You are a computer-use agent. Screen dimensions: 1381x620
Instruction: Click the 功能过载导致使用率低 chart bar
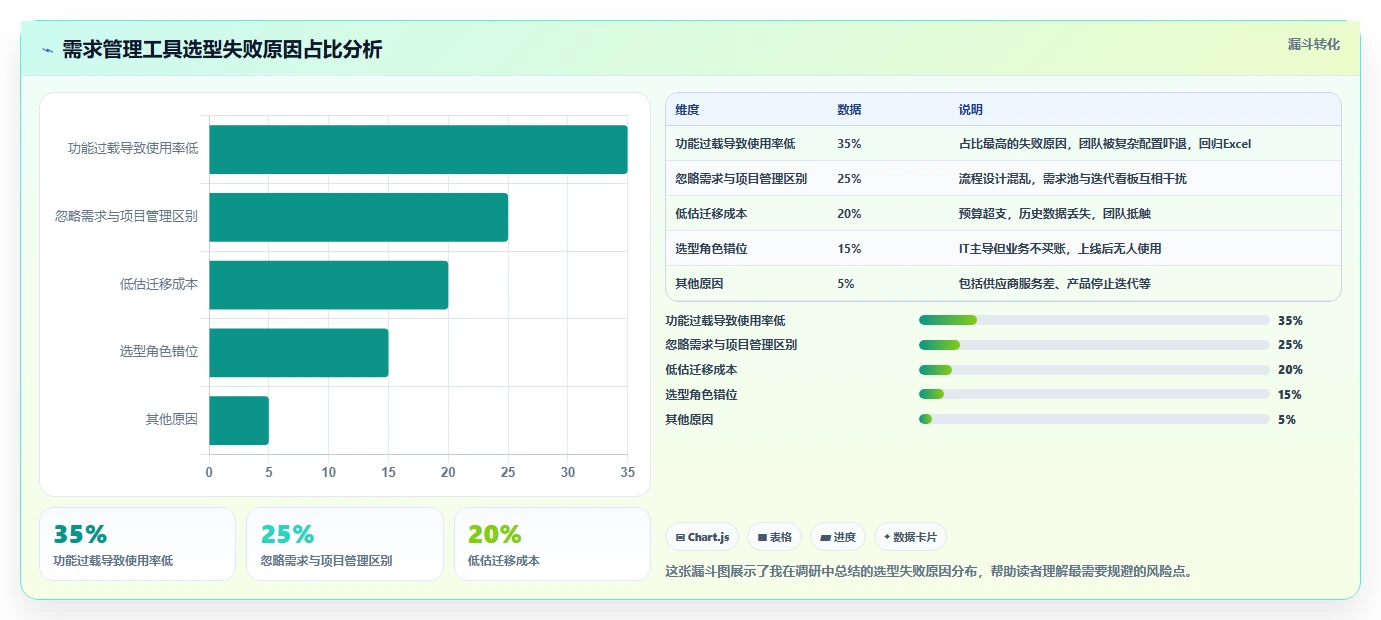click(418, 149)
